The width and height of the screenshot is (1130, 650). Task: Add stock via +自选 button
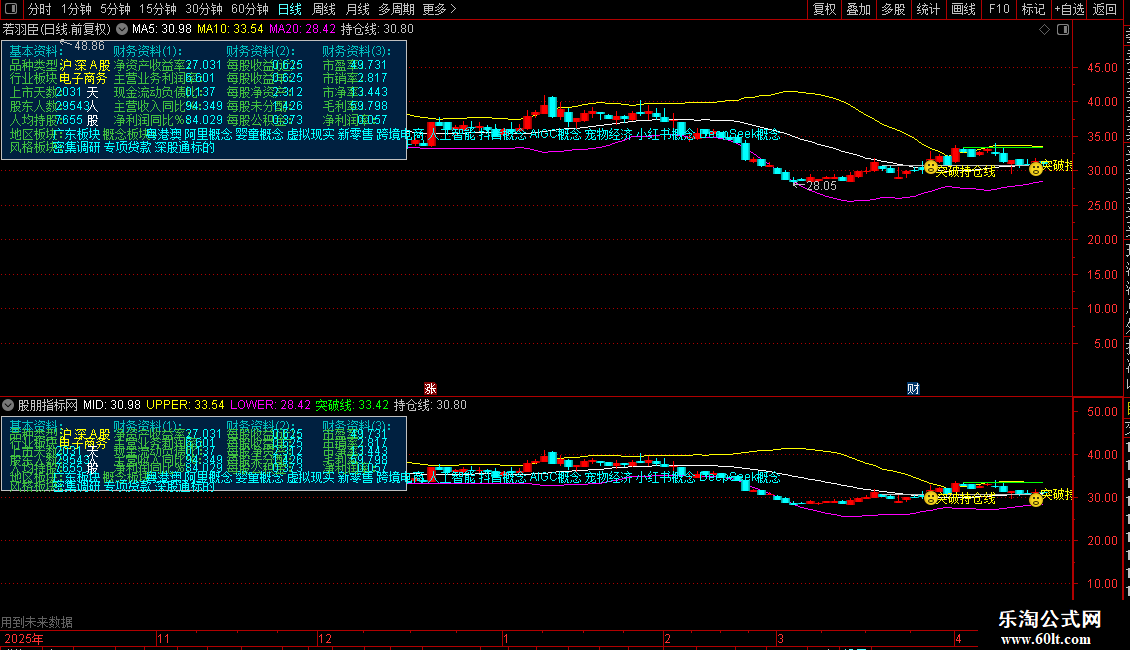[1069, 9]
